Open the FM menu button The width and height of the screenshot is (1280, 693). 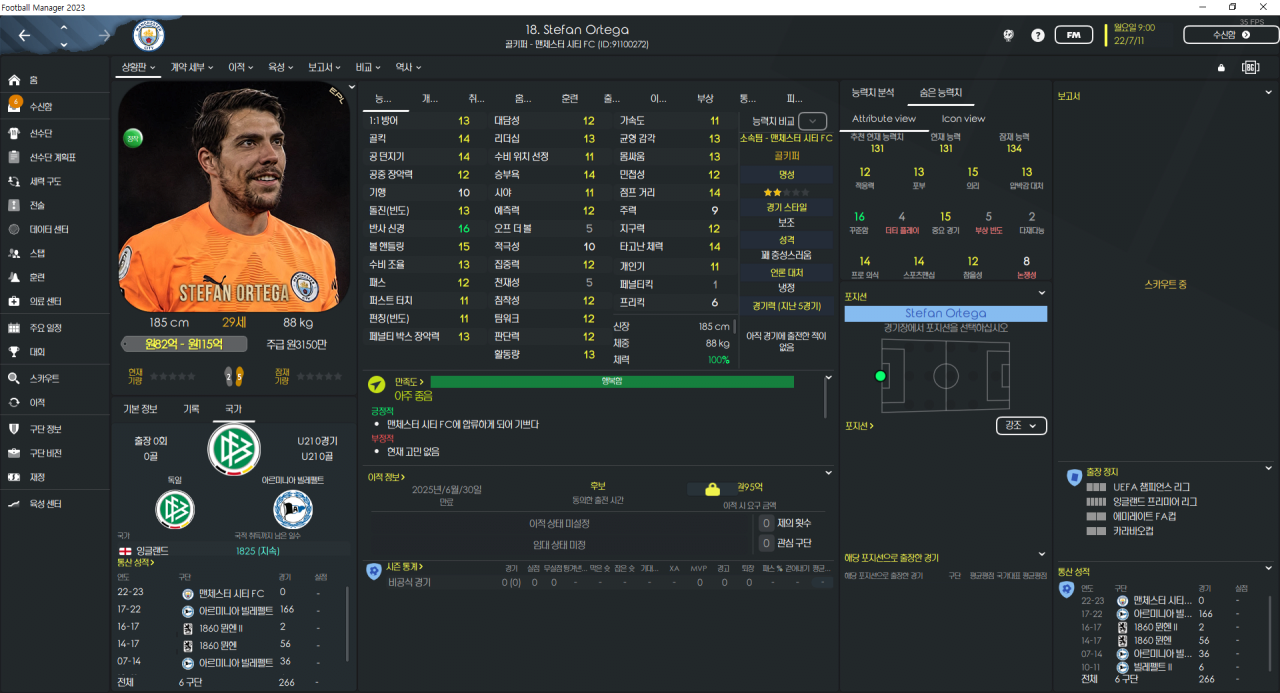1073,35
